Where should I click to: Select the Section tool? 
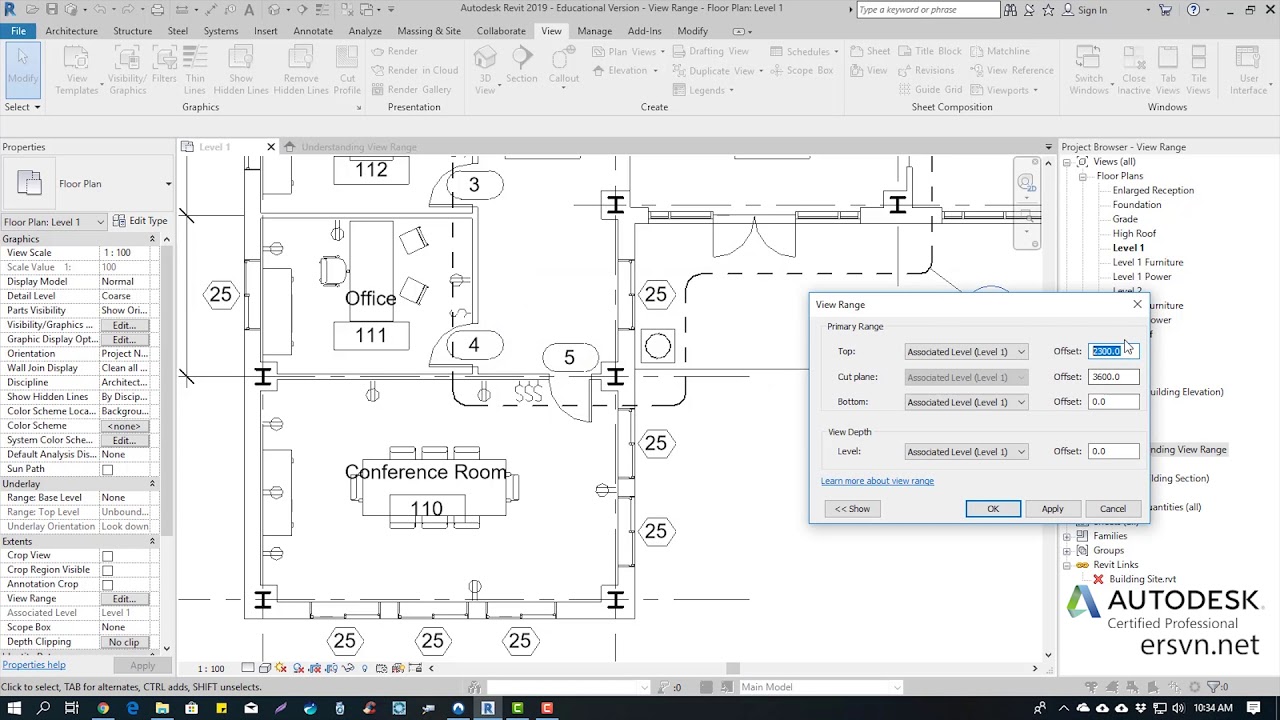[x=521, y=66]
